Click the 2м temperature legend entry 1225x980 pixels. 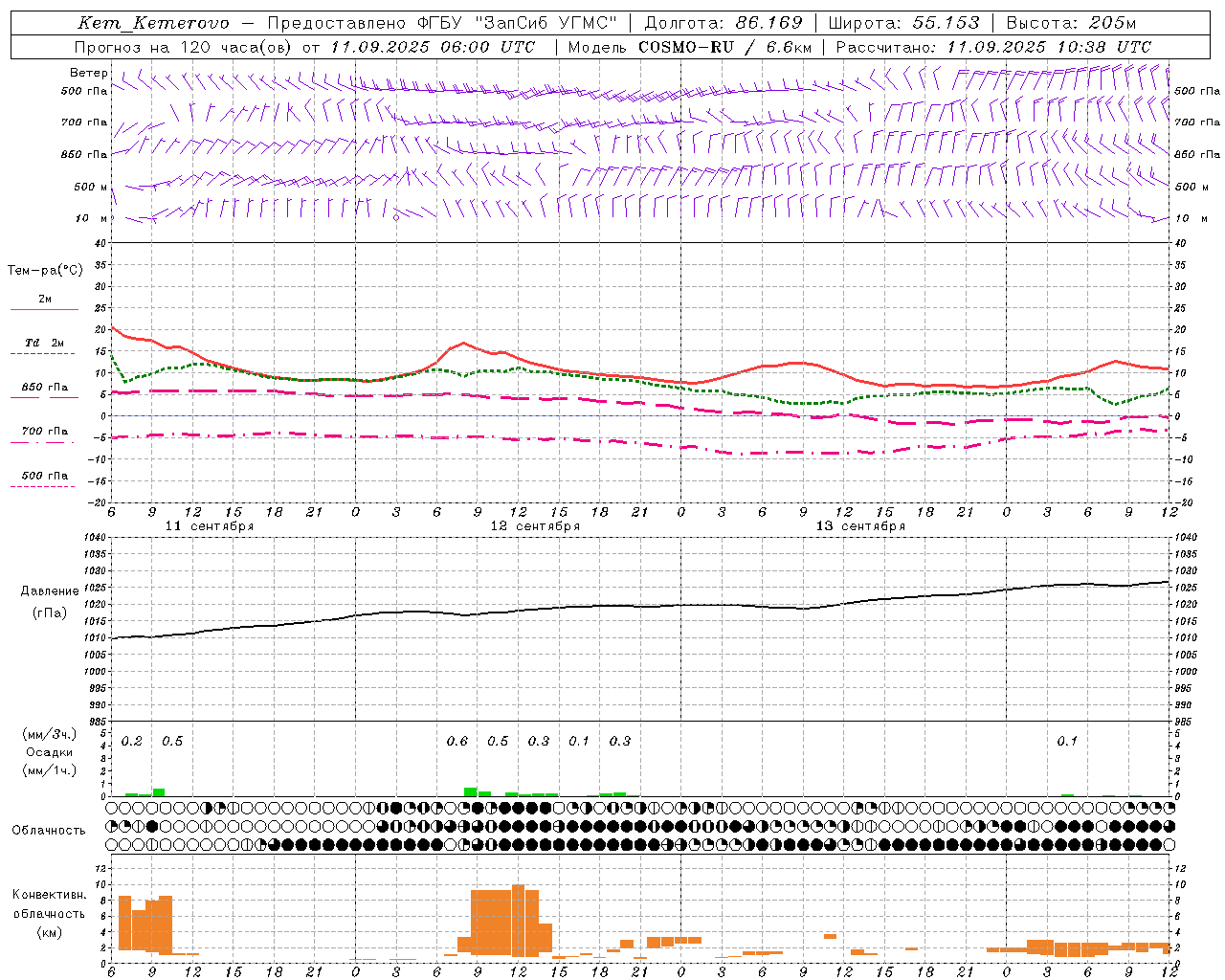click(x=45, y=300)
